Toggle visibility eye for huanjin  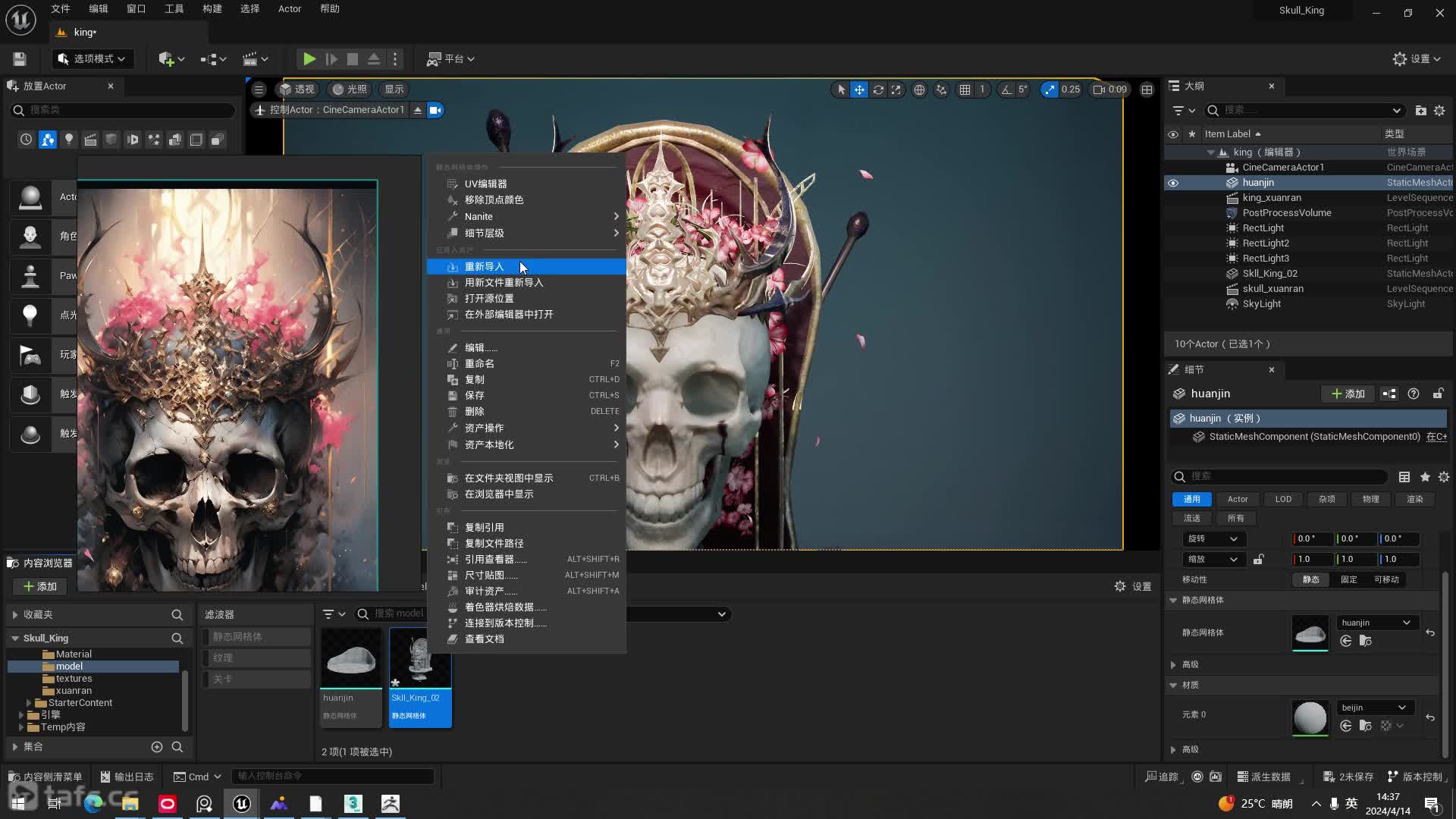click(1173, 183)
